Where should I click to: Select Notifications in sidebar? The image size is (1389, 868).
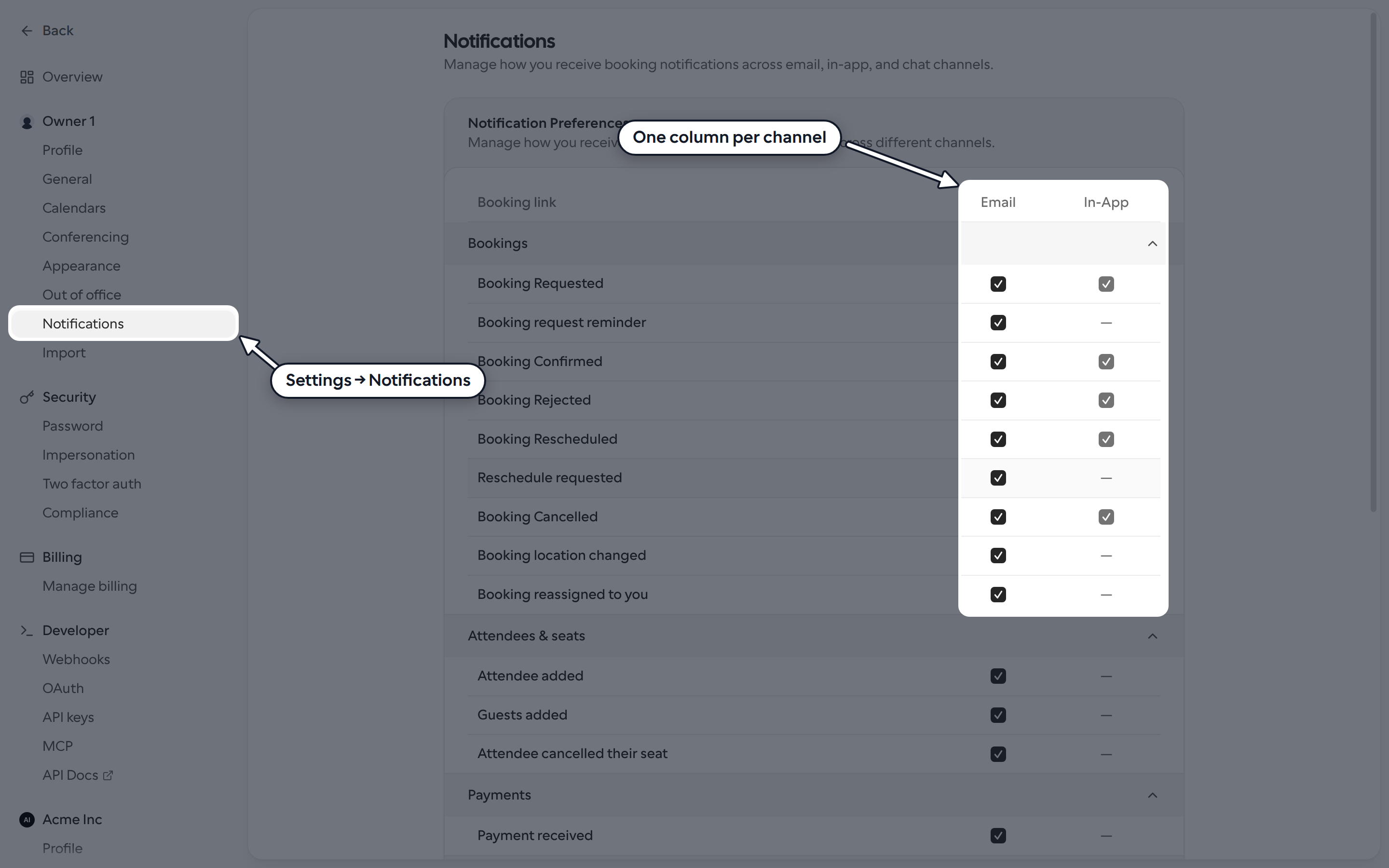click(123, 324)
